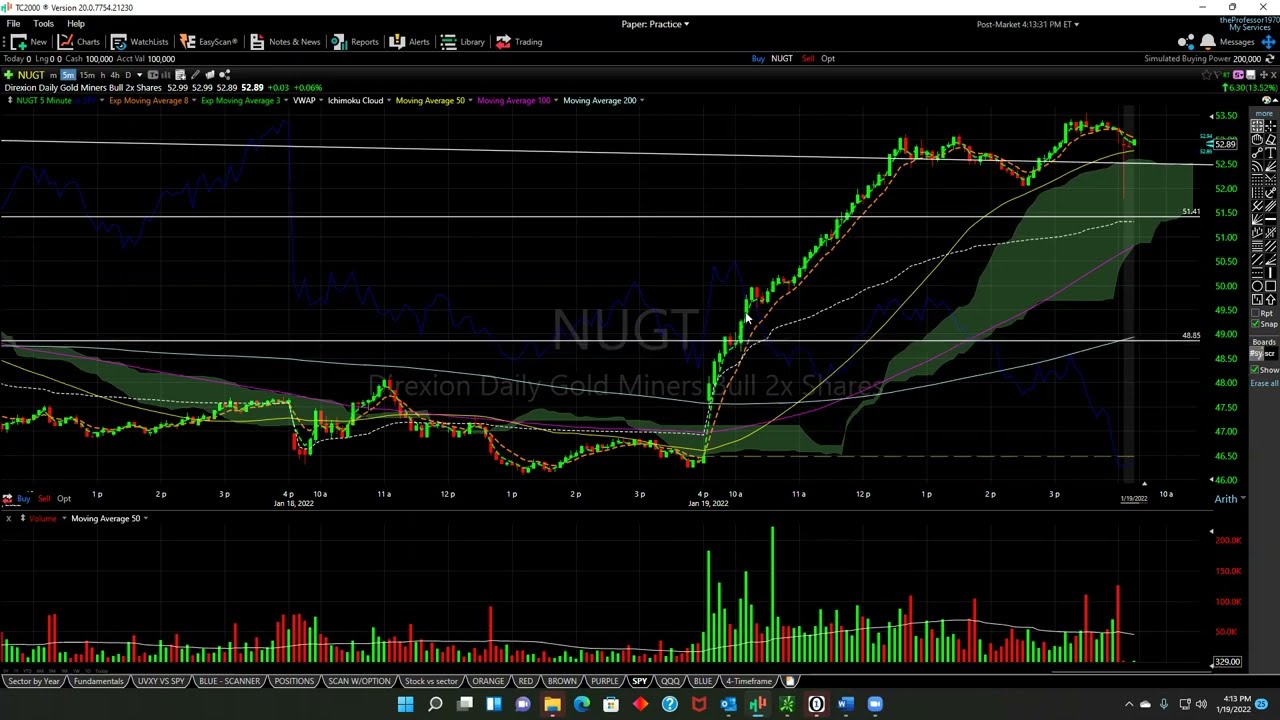Toggle the RT real-time indicator
Viewport: 1280px width, 720px height.
point(1226,74)
